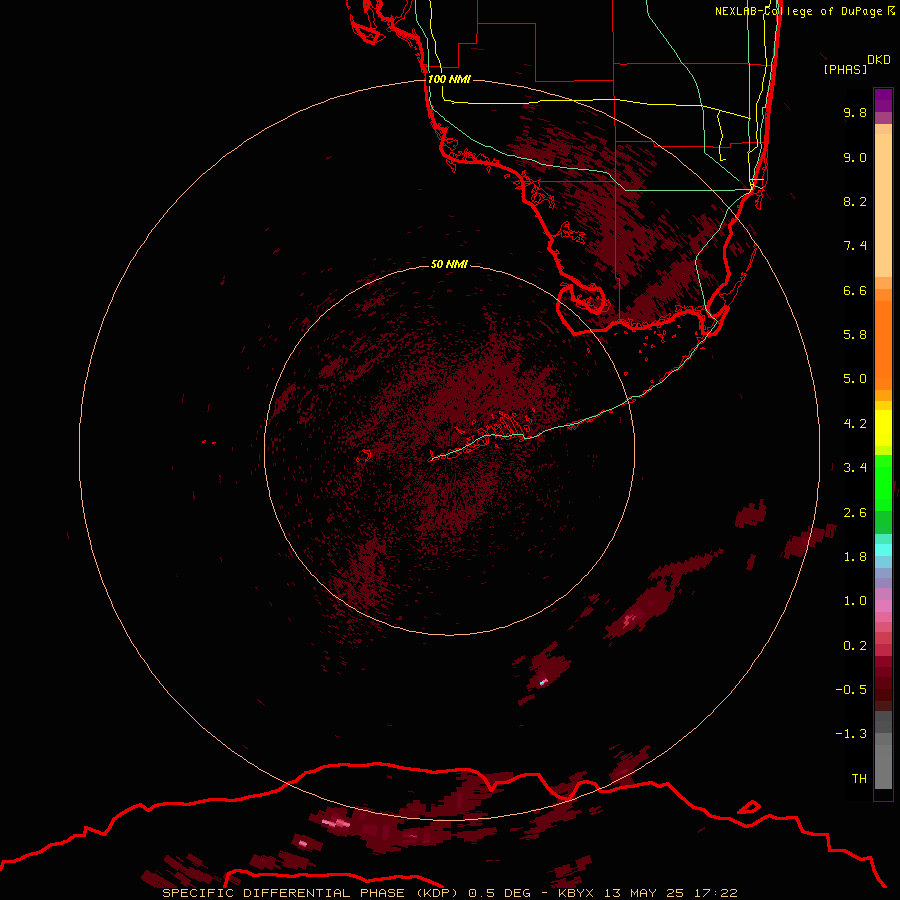This screenshot has width=900, height=900.
Task: Click the 8.2 value on the color scale
Action: [855, 201]
